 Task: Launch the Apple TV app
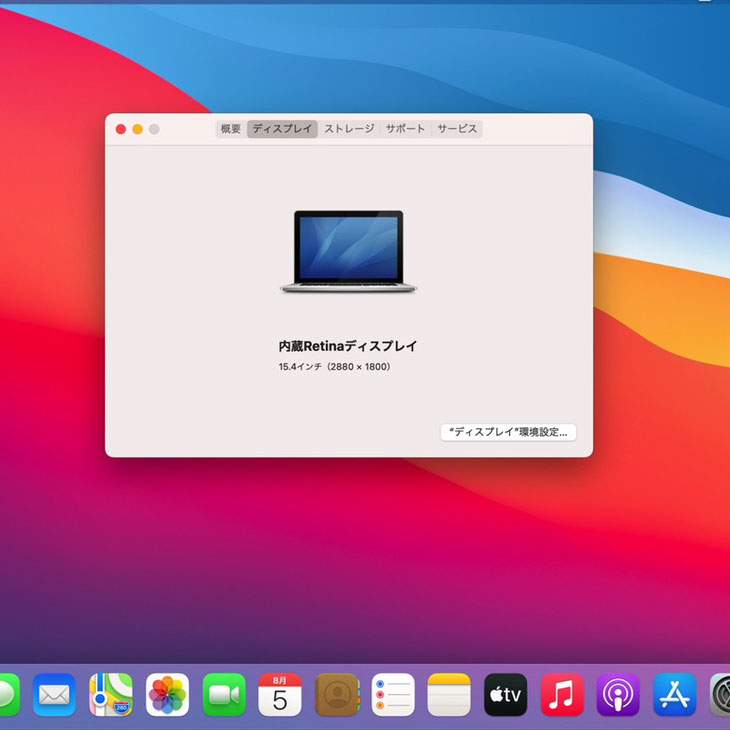pos(506,694)
